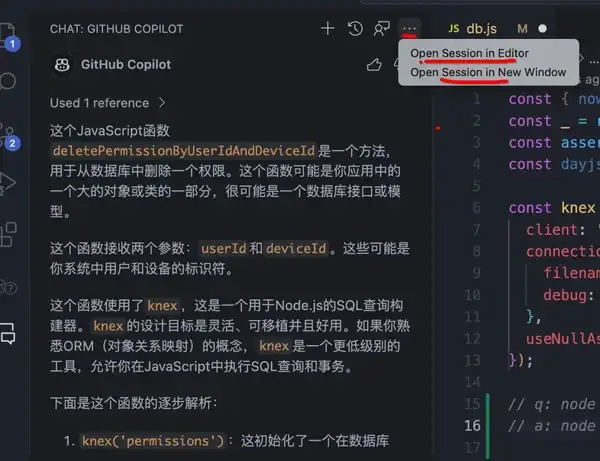This screenshot has height=461, width=600.
Task: Click line number 16 in editor gutter
Action: point(472,426)
